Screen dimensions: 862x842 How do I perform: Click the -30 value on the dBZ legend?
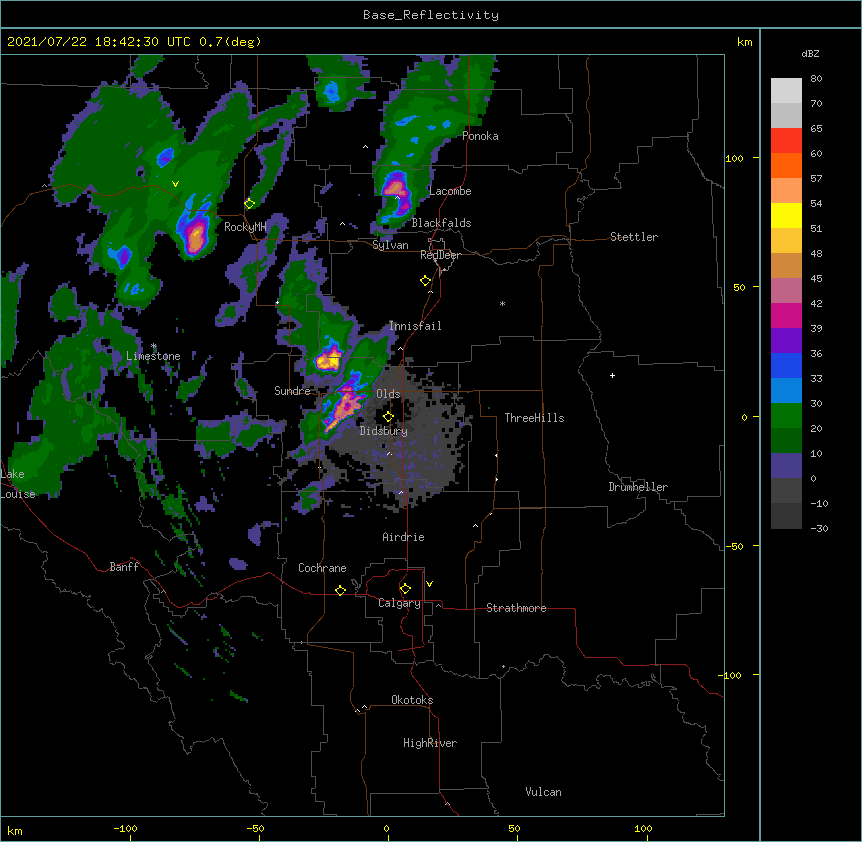819,528
